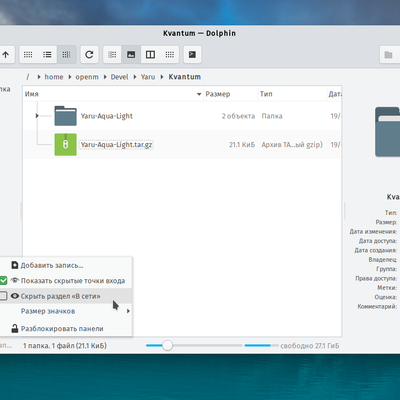Click свободно 27.1 ГиБ status text
Image resolution: width=400 pixels, height=400 pixels.
pos(310,346)
